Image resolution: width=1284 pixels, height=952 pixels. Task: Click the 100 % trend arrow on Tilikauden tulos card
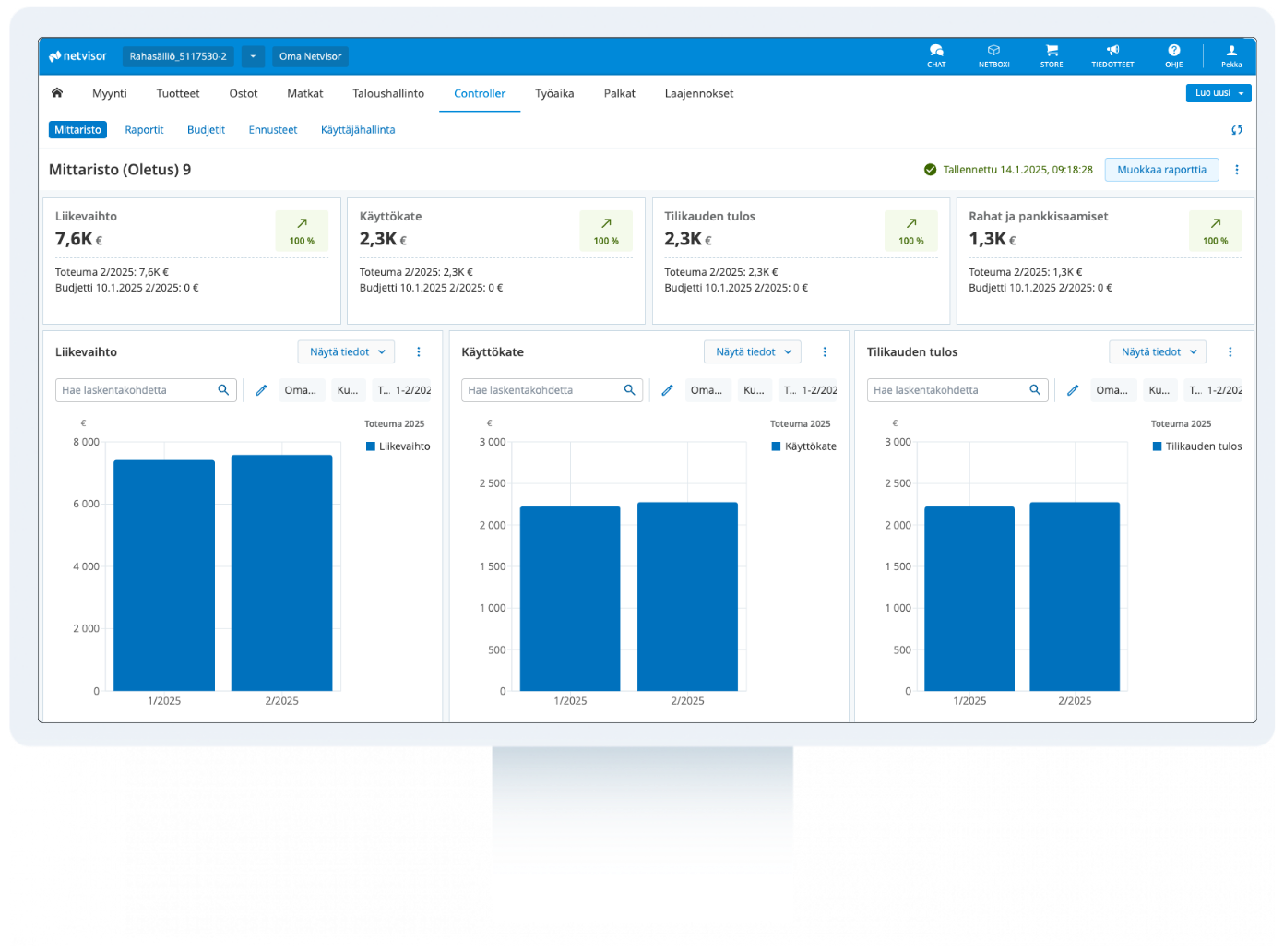(x=911, y=231)
